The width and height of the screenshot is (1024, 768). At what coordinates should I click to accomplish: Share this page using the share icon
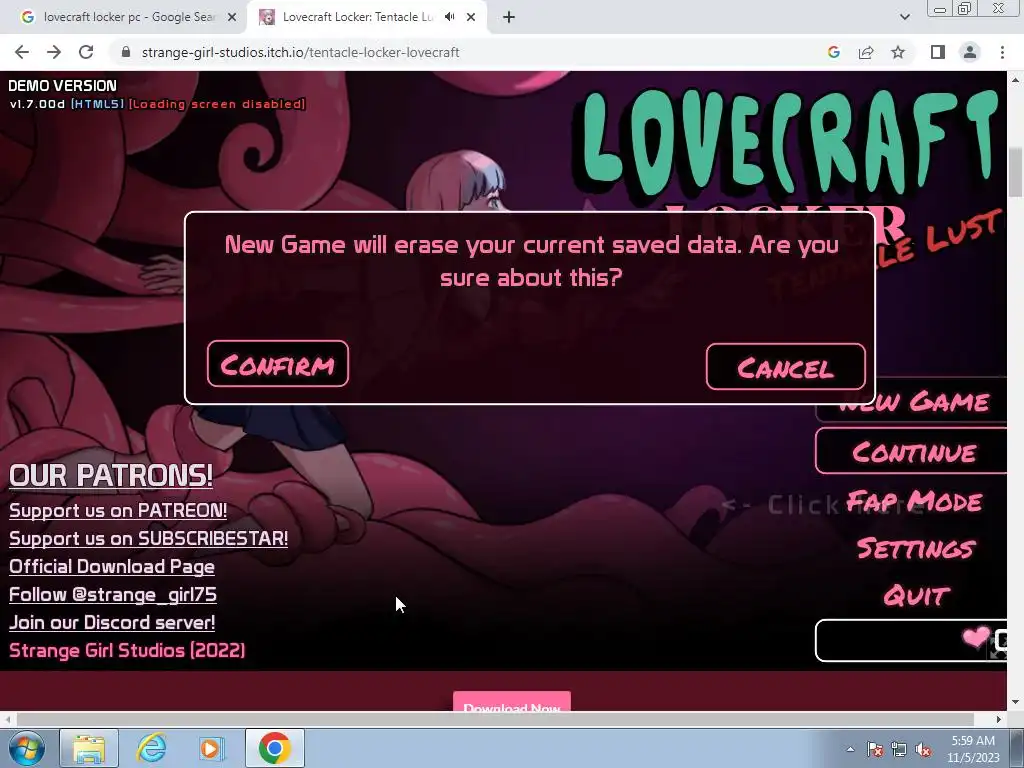coord(866,52)
